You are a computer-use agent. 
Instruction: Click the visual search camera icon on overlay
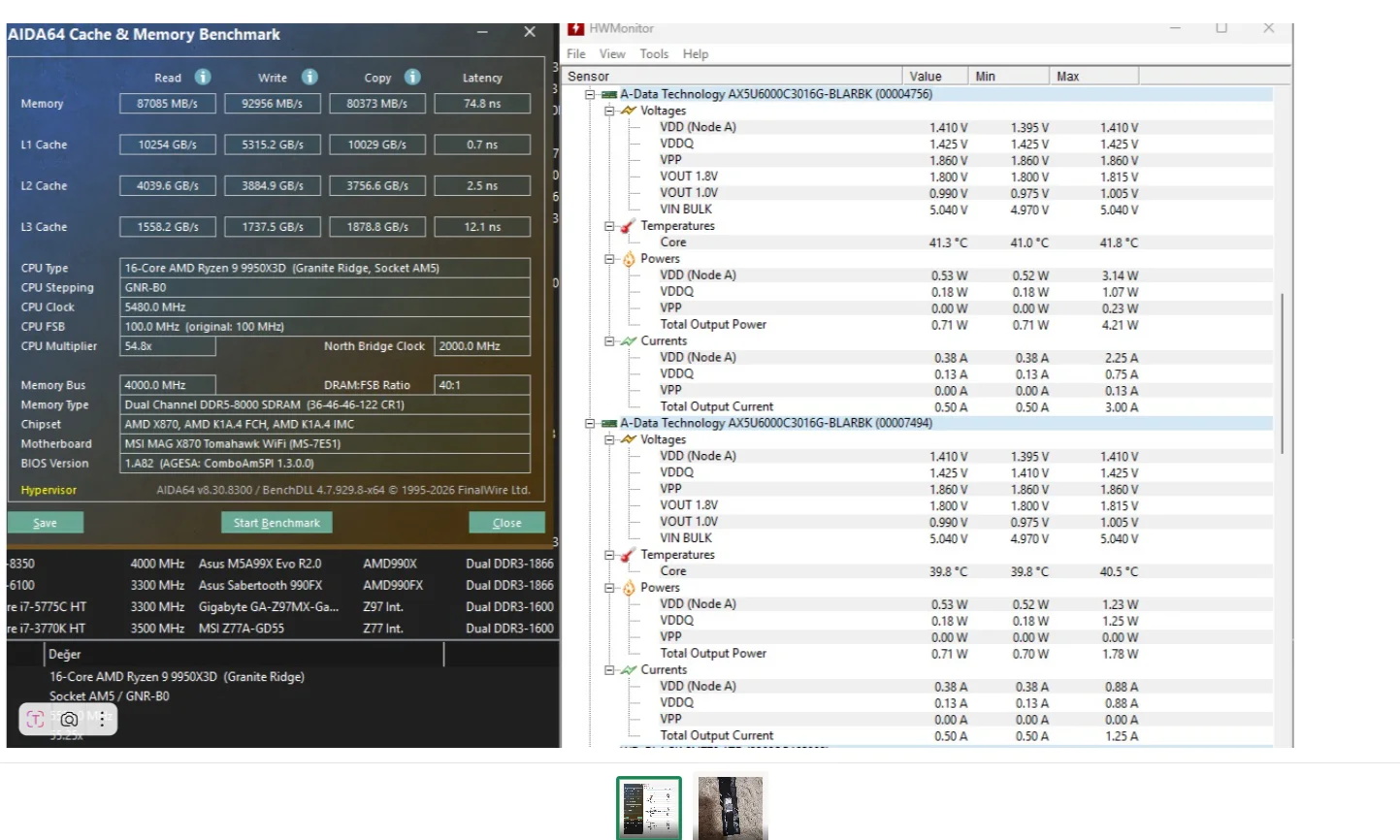pos(69,720)
